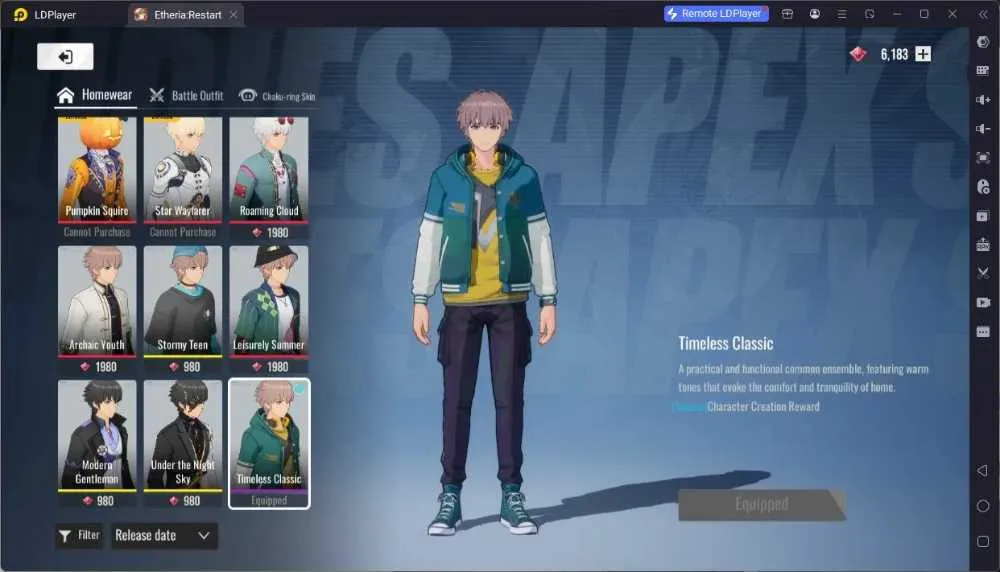Select the Homewear tab

(x=94, y=95)
